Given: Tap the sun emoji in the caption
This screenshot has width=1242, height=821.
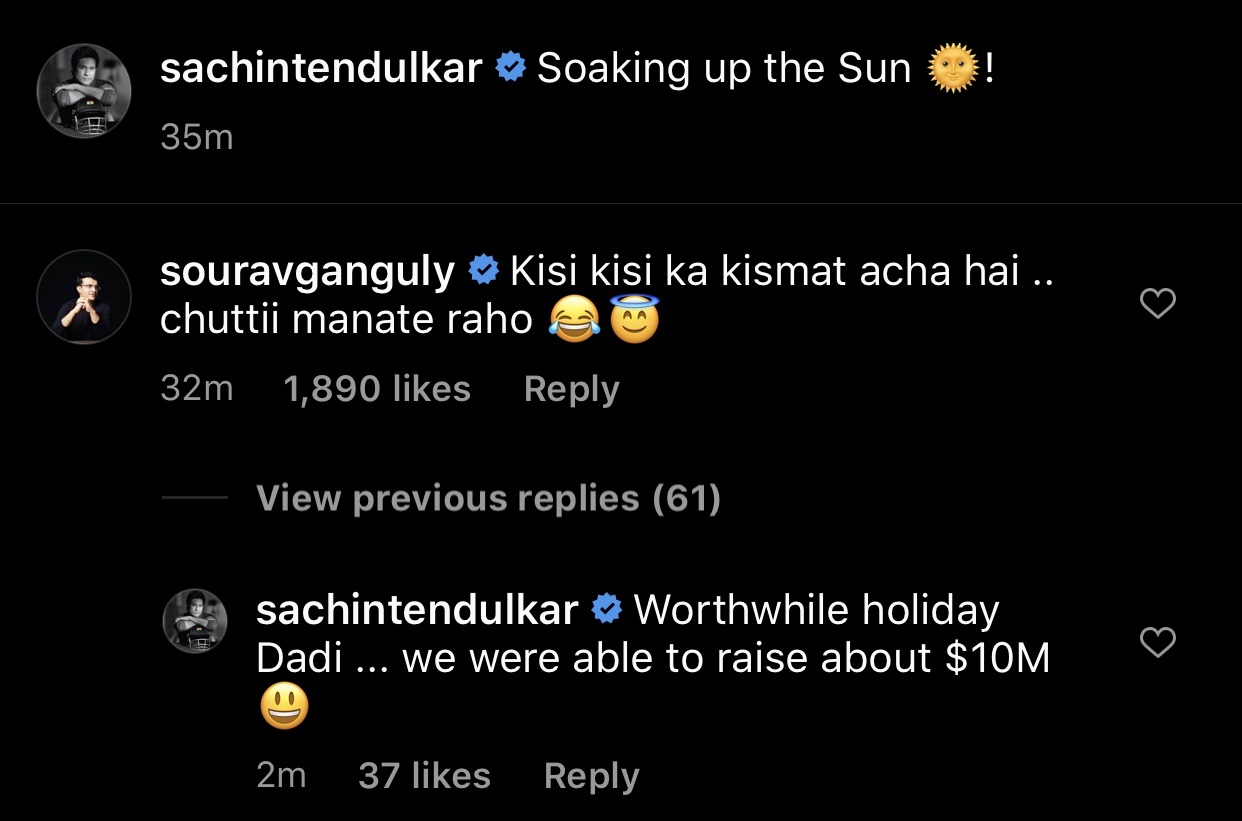Looking at the screenshot, I should tap(953, 70).
